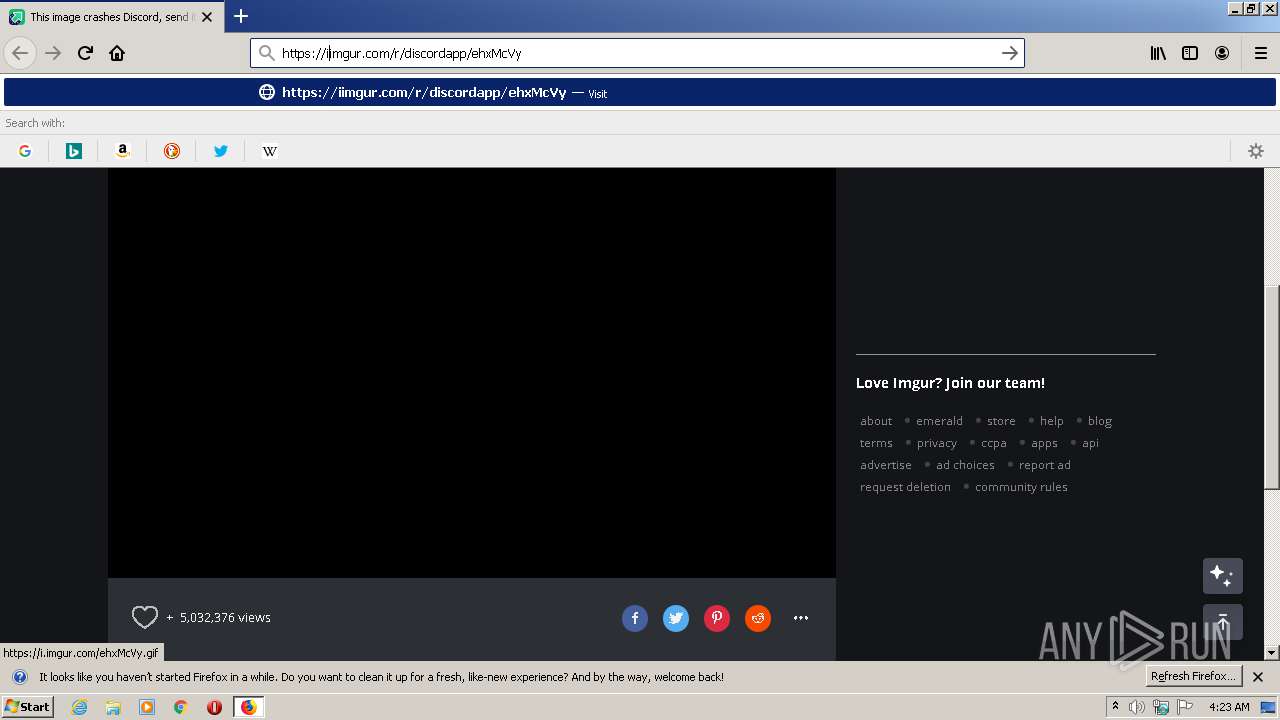Screen dimensions: 1280x720
Task: Click into the URL address bar
Action: coord(637,53)
